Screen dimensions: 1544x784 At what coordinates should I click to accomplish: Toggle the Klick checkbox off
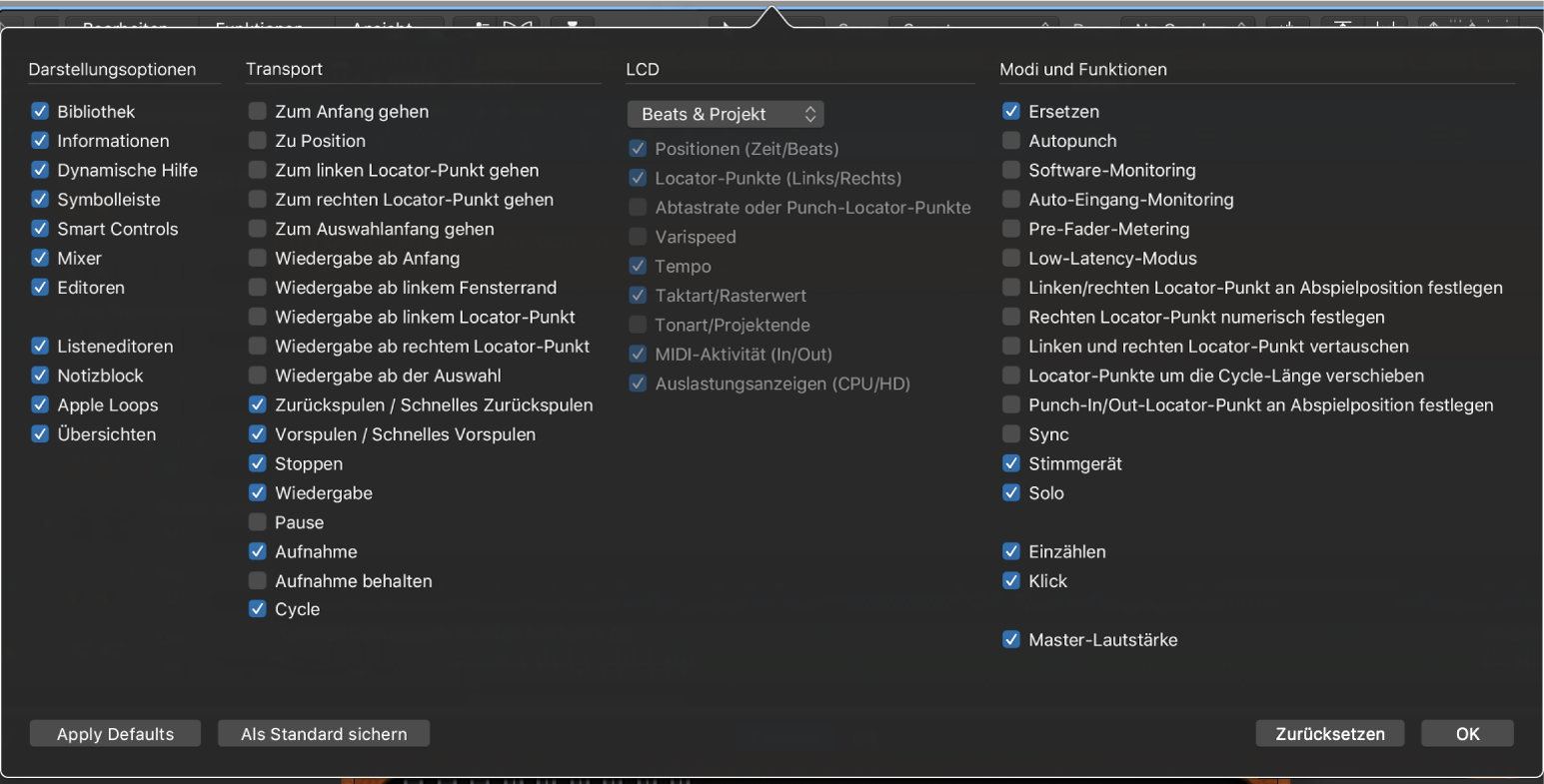pos(1011,580)
